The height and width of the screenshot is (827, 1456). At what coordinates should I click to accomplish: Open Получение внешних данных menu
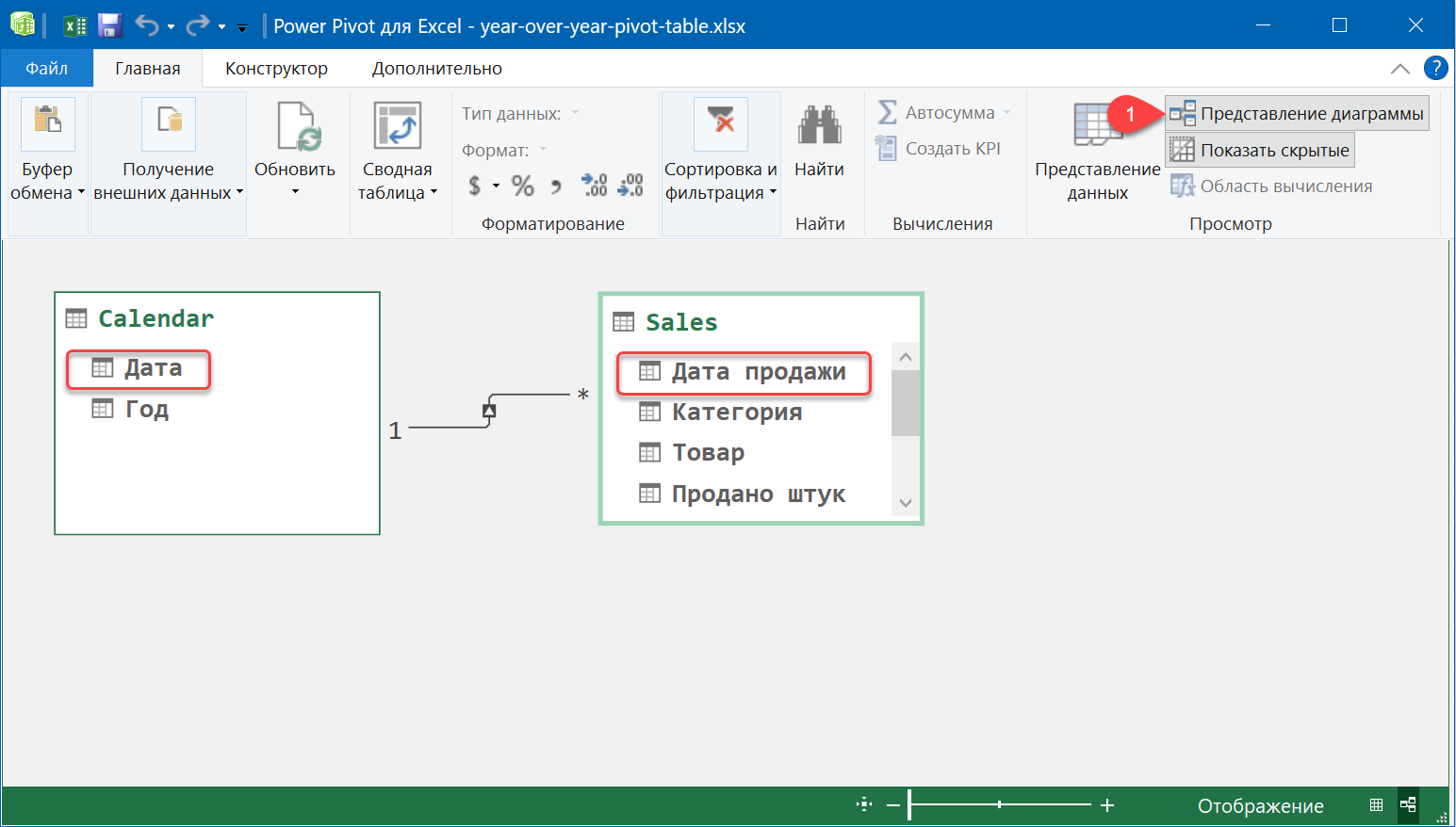(169, 162)
